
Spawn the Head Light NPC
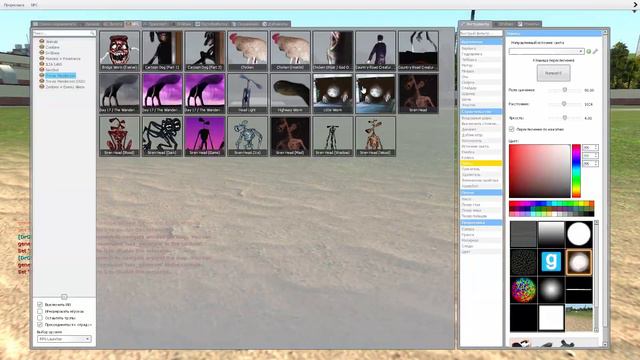coord(247,93)
